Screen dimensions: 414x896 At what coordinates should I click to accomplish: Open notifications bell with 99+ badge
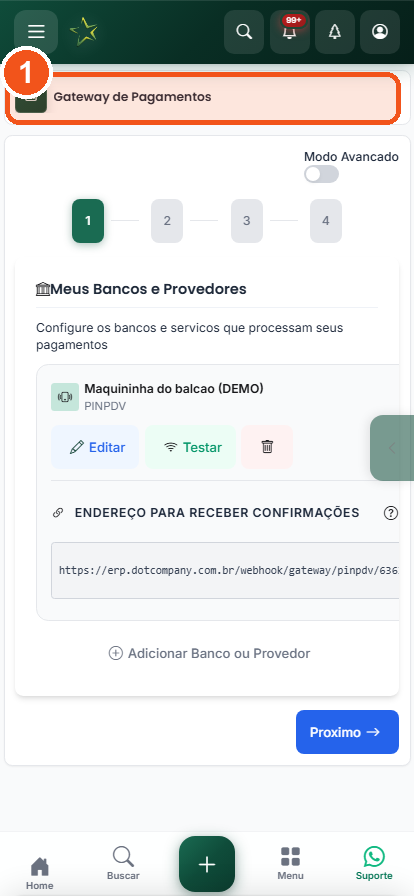tap(290, 32)
